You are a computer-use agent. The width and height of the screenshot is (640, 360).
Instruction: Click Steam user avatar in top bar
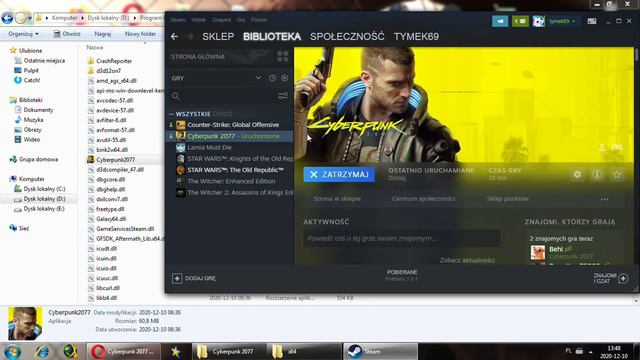539,21
